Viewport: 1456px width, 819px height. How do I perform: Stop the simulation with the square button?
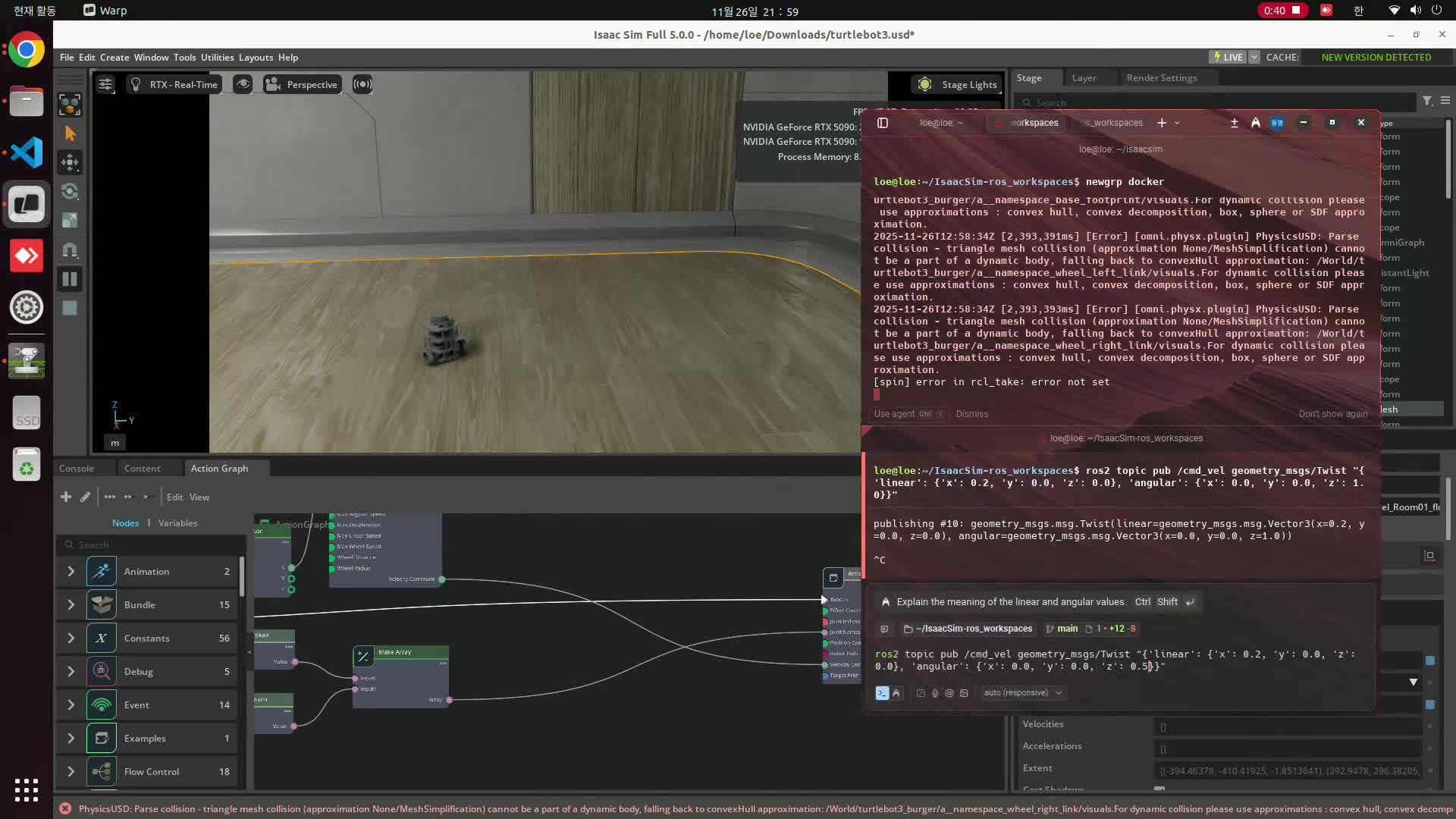[70, 308]
